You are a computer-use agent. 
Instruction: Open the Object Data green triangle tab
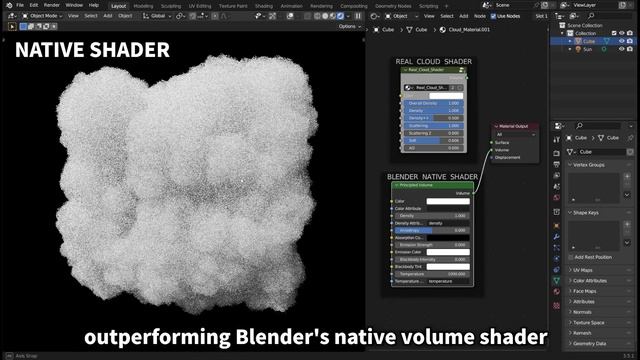(x=556, y=280)
